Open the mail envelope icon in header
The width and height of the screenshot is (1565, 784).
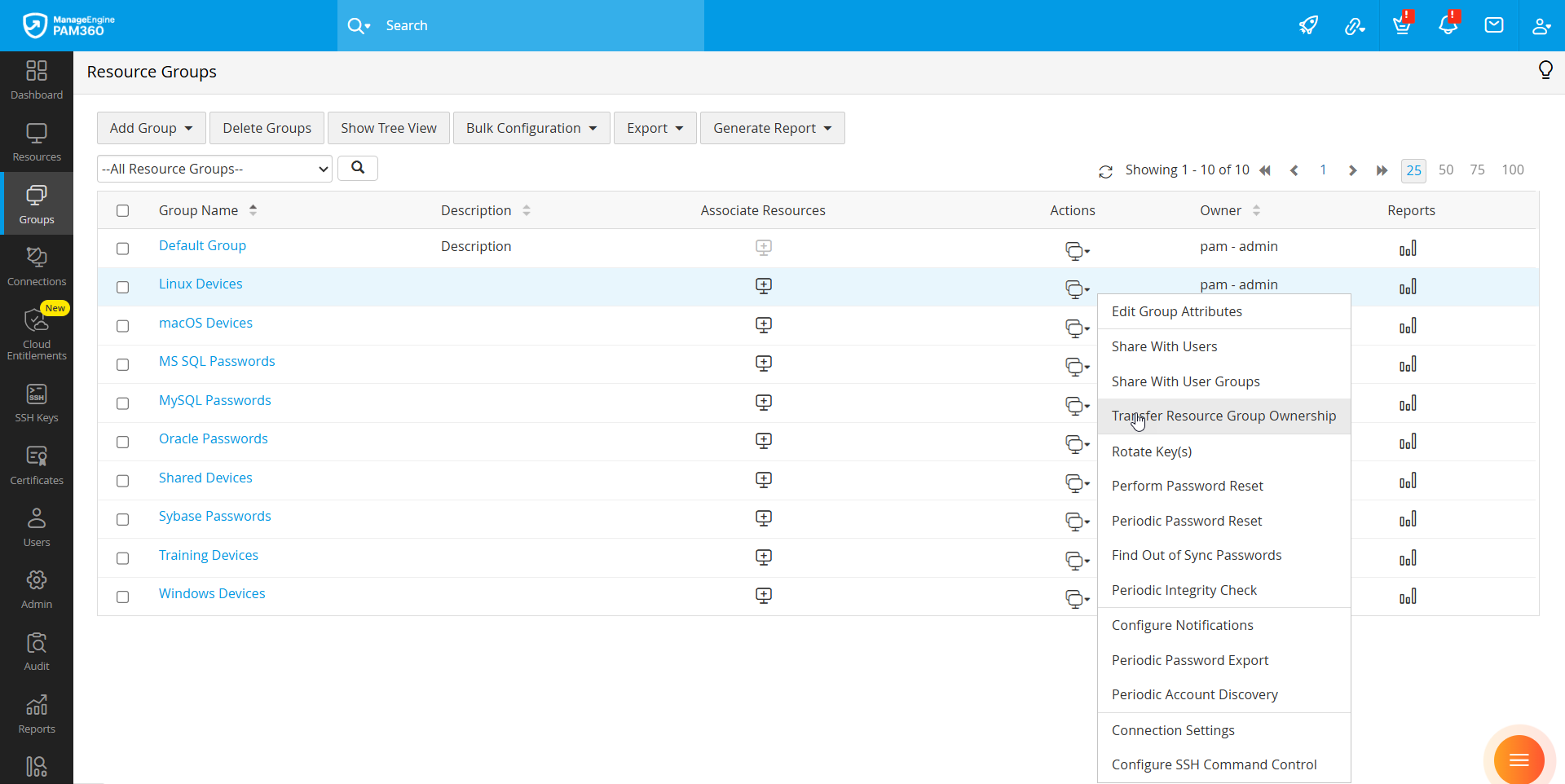tap(1493, 25)
